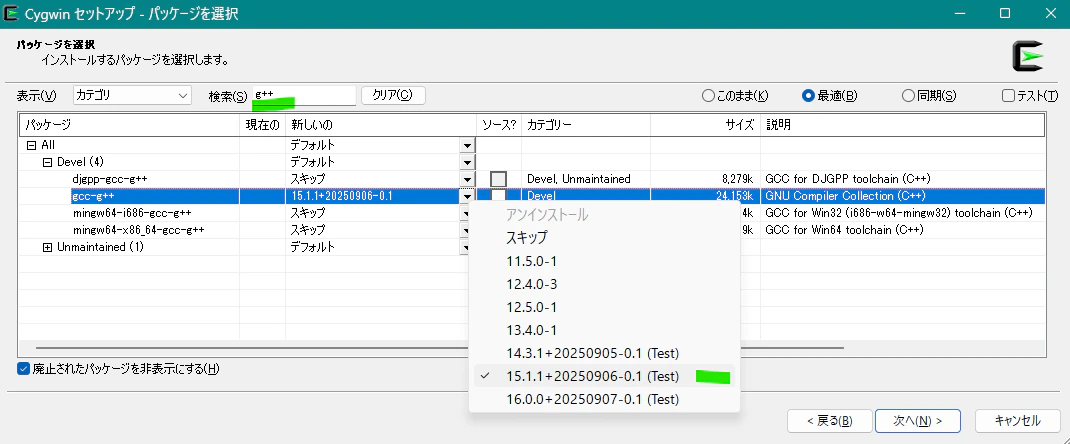Open the 表示(V) カテゴリ combo box
Viewport: 1070px width, 444px height.
pyautogui.click(x=132, y=95)
